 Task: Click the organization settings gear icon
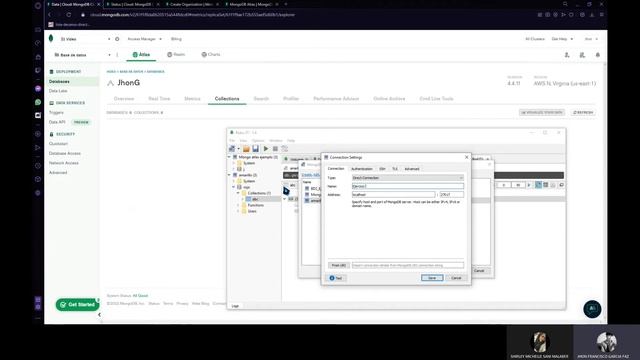click(117, 39)
